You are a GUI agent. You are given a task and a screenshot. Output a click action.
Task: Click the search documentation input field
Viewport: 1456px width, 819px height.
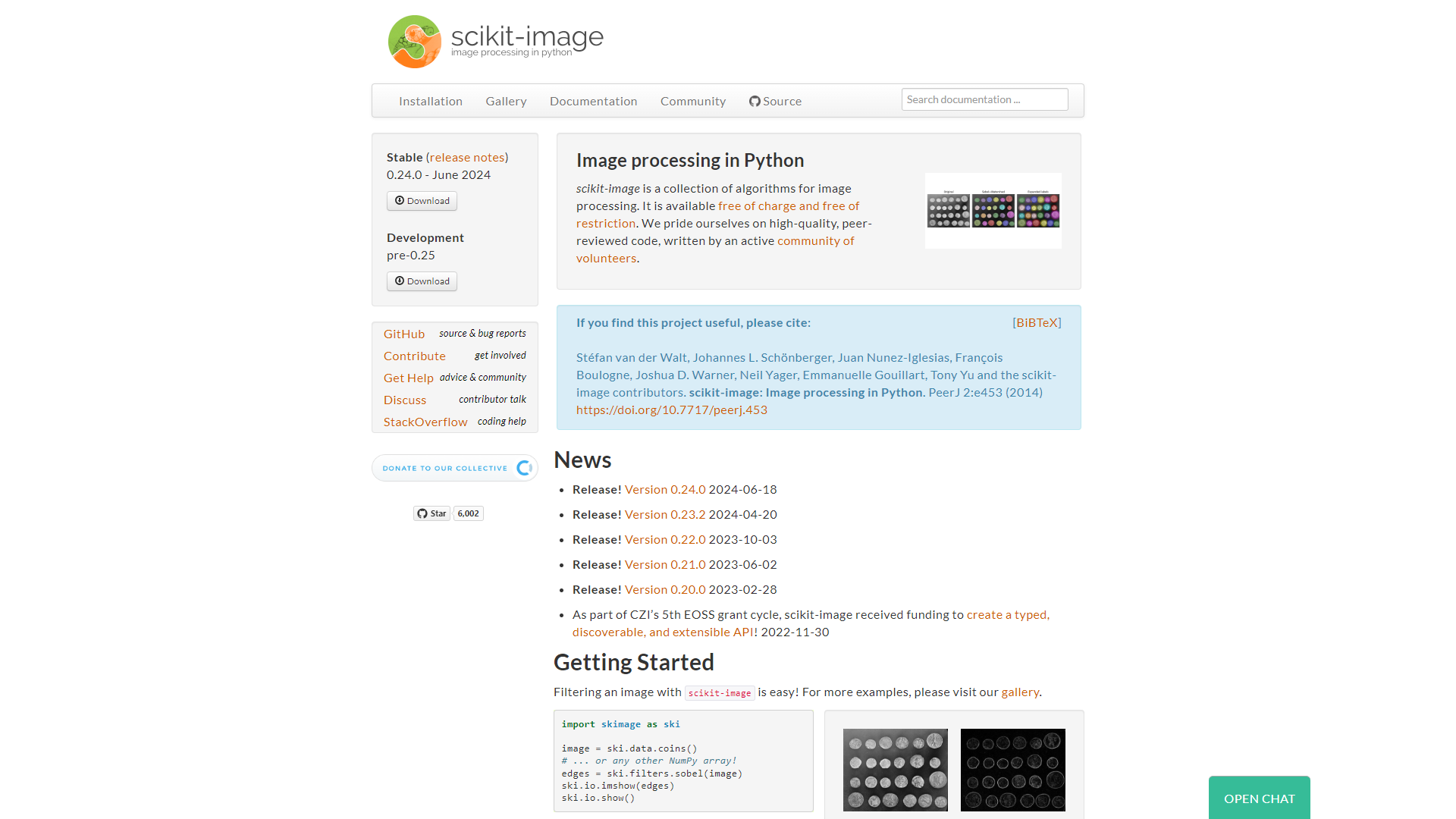985,100
